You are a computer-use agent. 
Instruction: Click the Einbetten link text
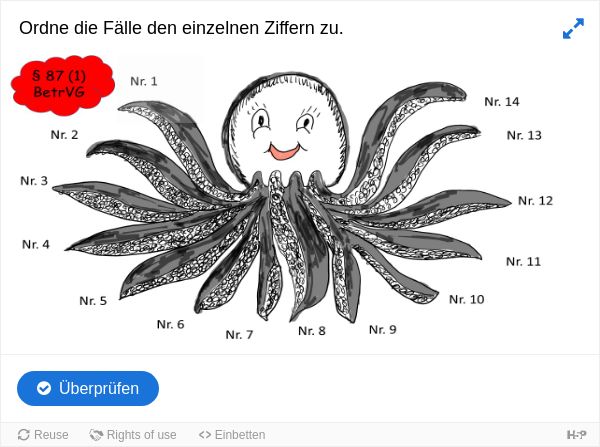pos(240,435)
